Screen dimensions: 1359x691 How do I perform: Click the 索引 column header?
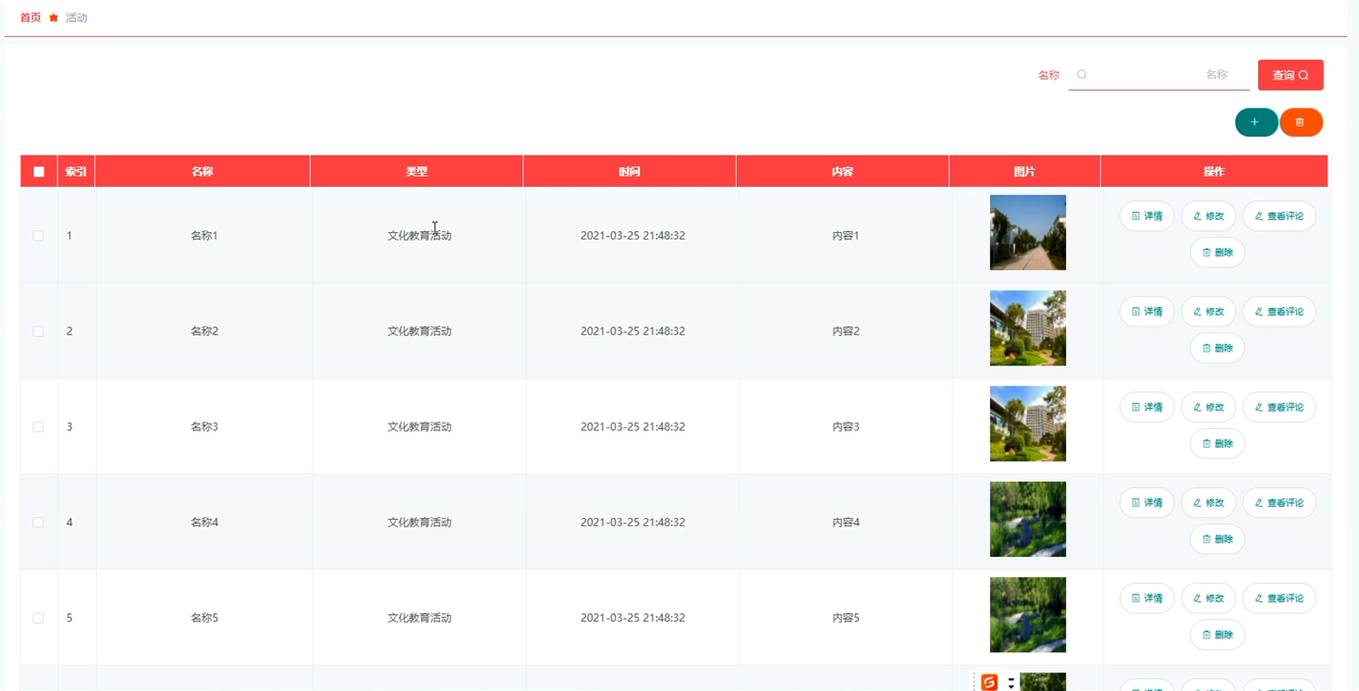point(76,172)
